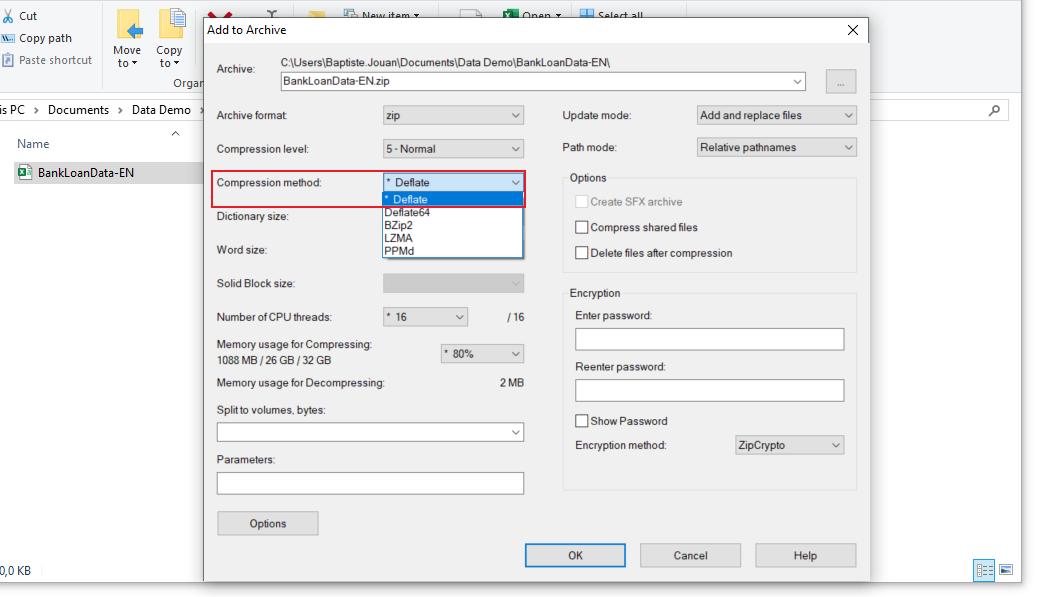Type a password in Enter password field
Viewport: 1037px width, 597px height.
click(709, 339)
